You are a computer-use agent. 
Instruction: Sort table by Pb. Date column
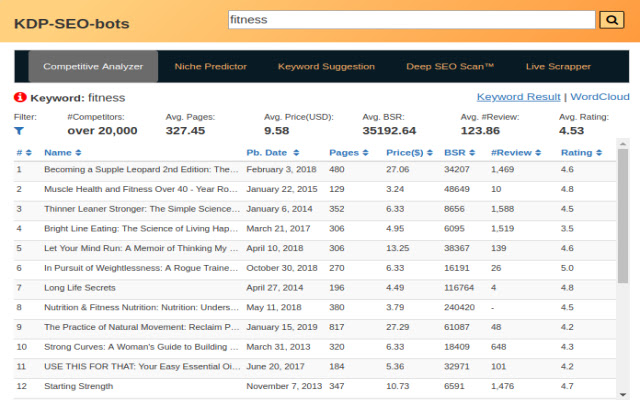[x=270, y=153]
